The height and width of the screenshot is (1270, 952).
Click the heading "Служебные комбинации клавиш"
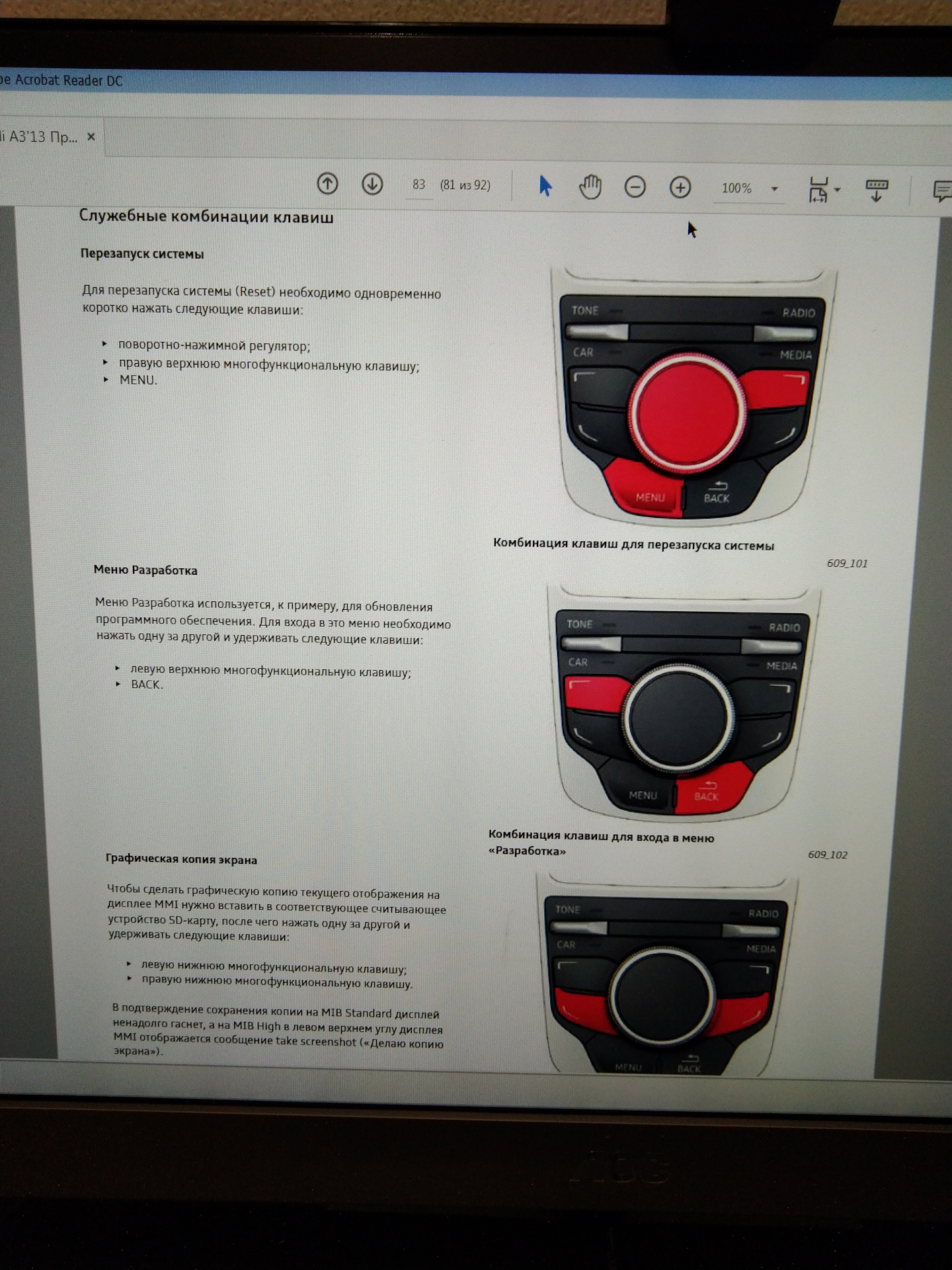[x=206, y=217]
